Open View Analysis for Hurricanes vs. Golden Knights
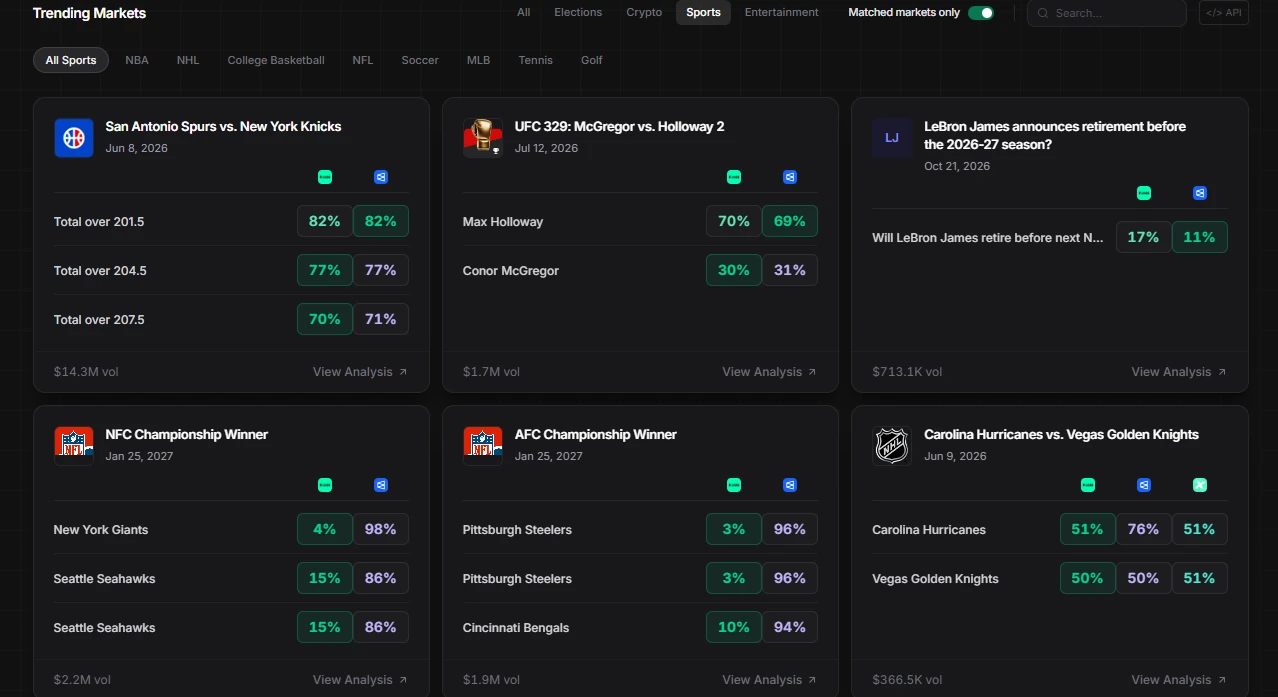1278x697 pixels. click(x=1179, y=680)
